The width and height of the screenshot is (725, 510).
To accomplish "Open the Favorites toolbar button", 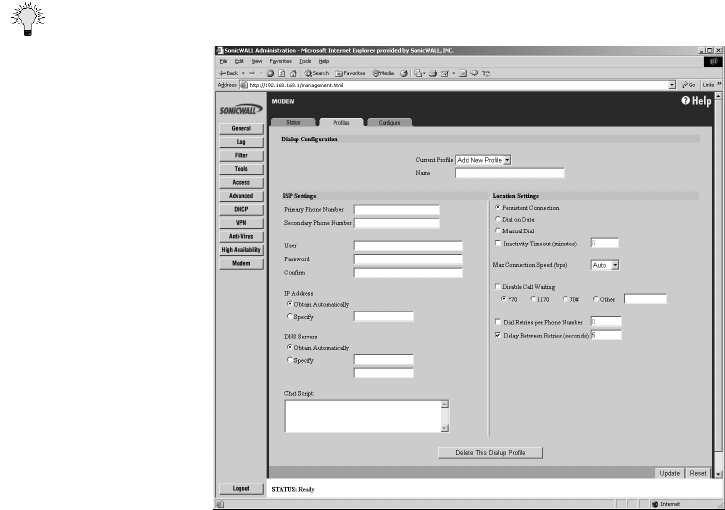I will (x=350, y=73).
